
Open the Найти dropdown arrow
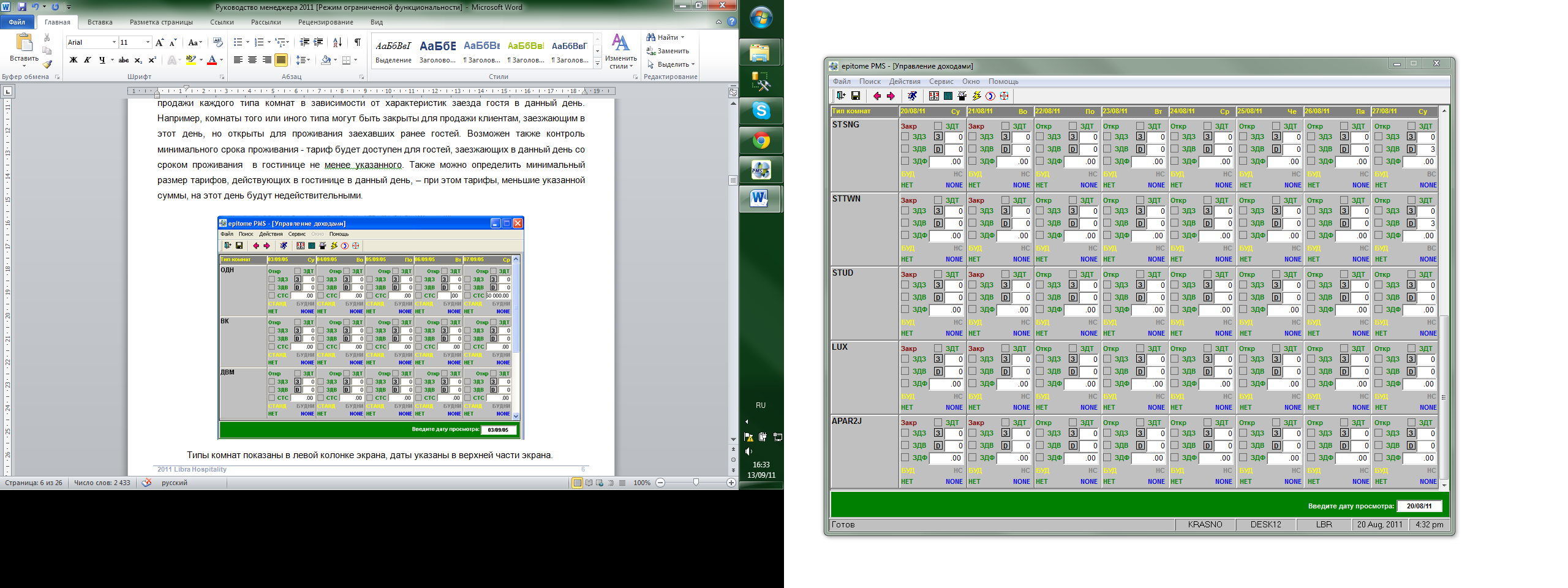tap(682, 37)
